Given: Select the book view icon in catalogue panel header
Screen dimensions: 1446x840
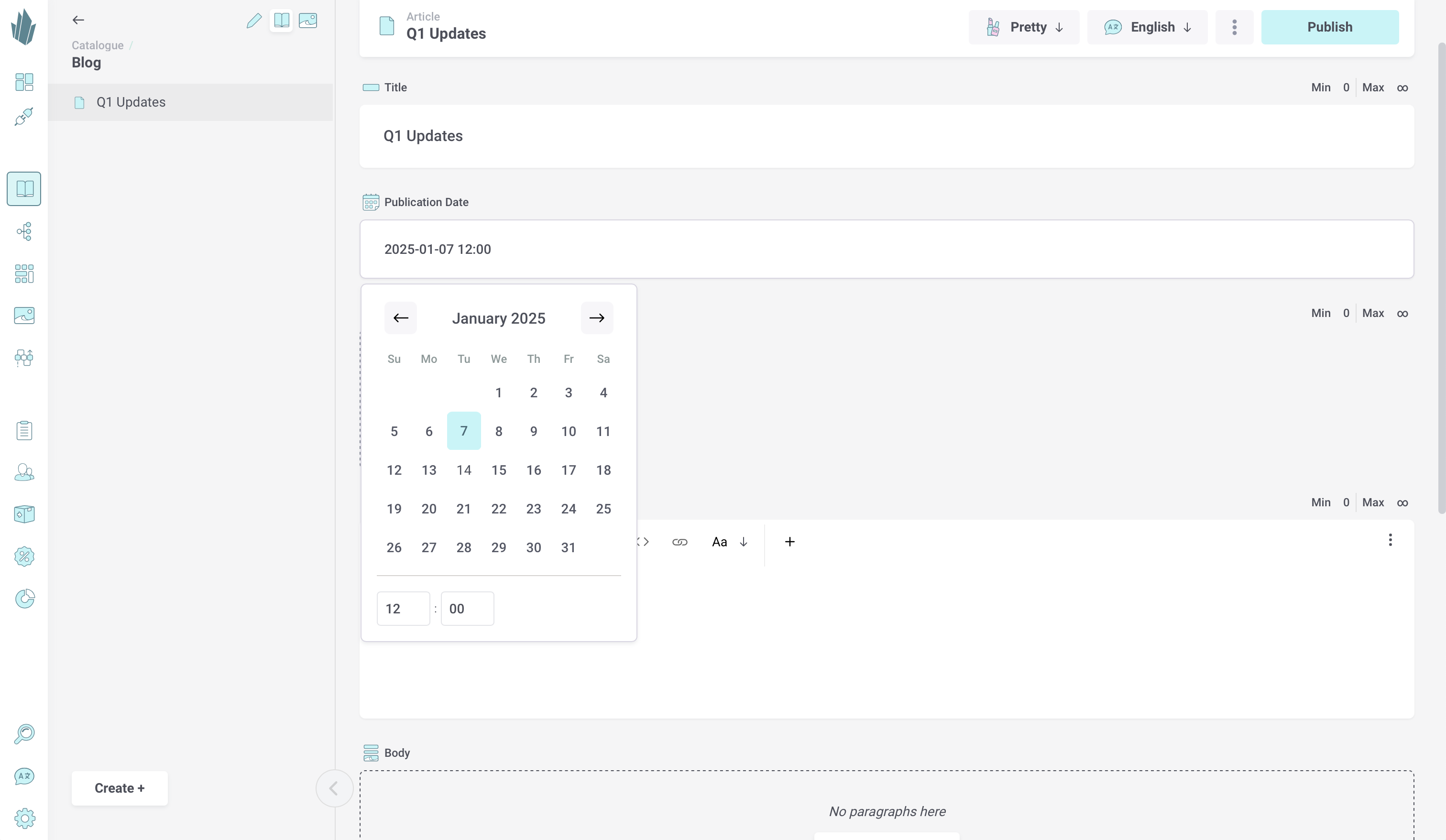Looking at the screenshot, I should click(x=281, y=21).
